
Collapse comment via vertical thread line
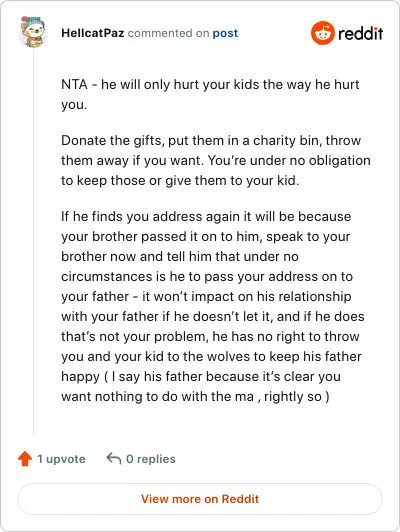coord(34,242)
